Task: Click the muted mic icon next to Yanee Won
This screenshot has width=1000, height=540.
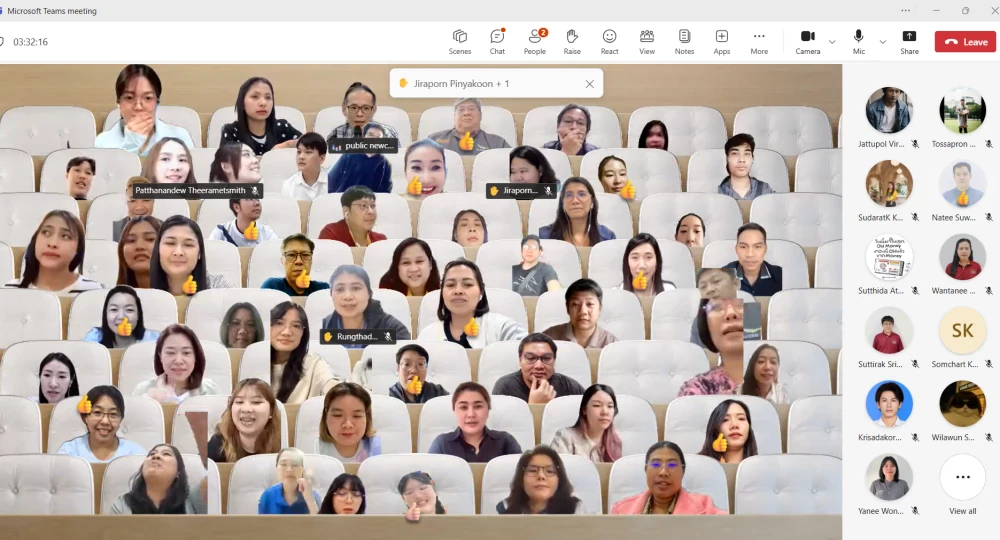Action: pos(915,511)
